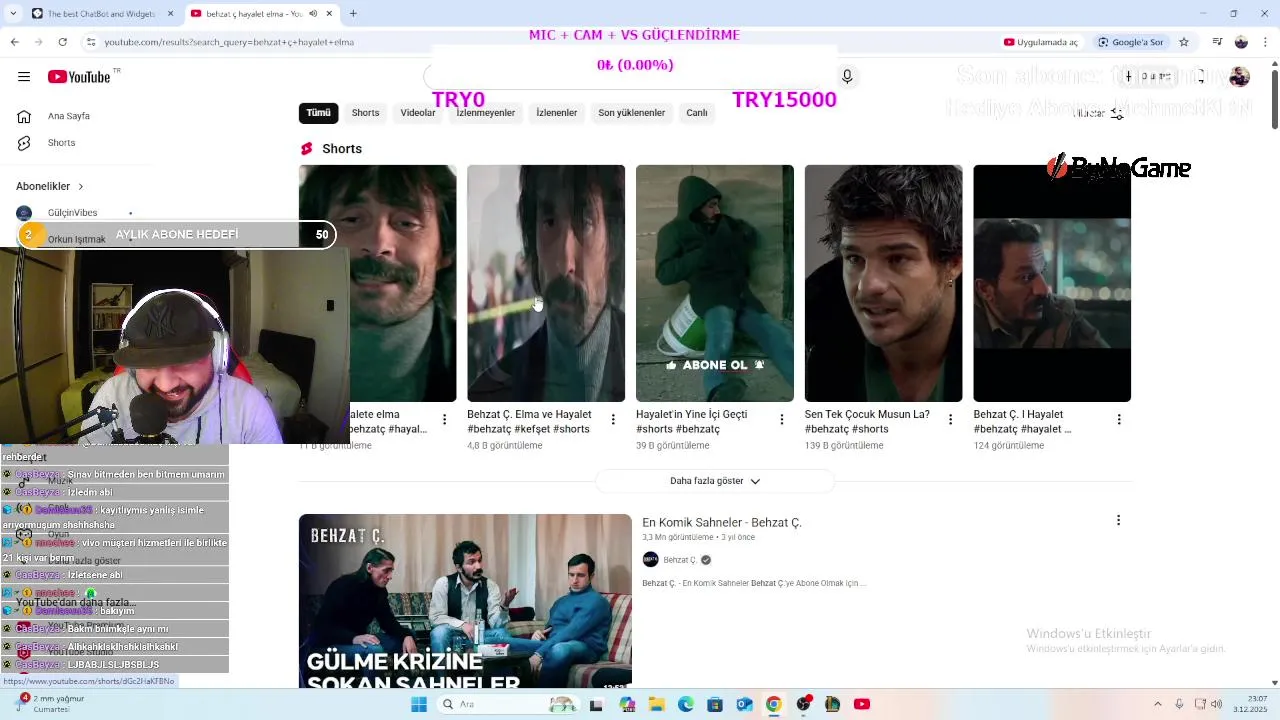Select the Tümü filter chip

coord(318,113)
